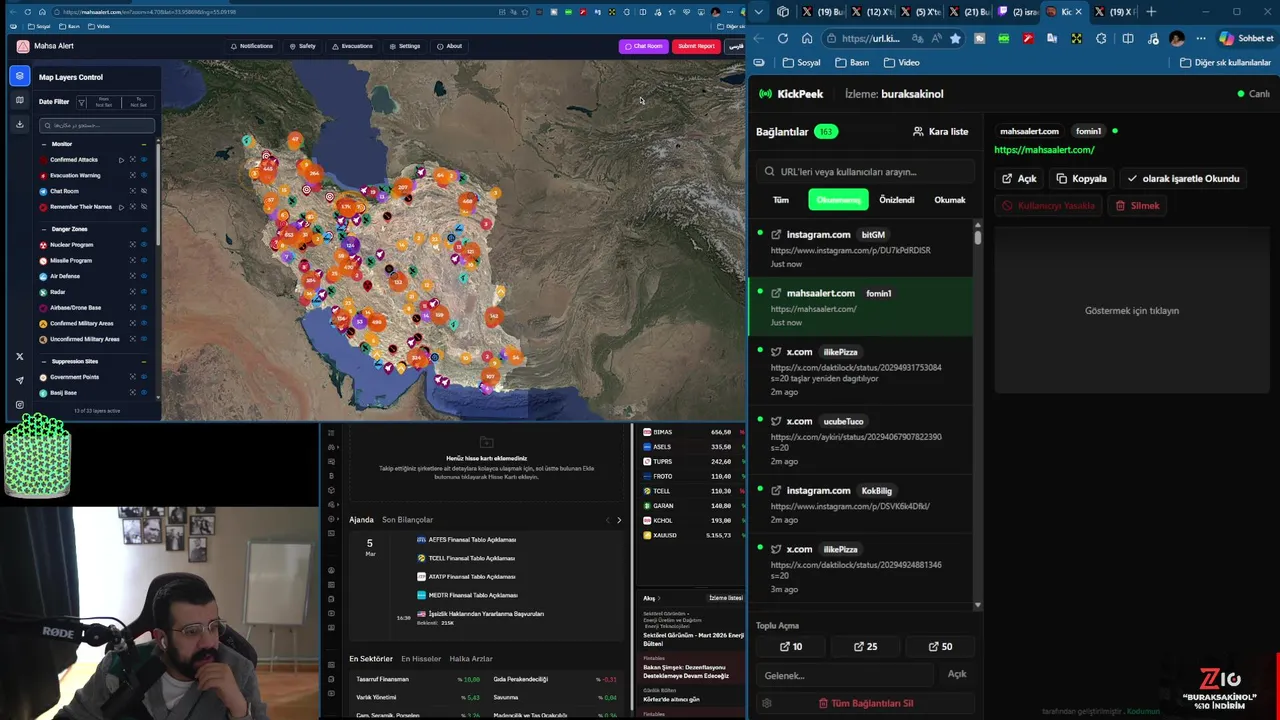Open the browser profile avatar
Image resolution: width=1280 pixels, height=720 pixels.
pos(1176,38)
